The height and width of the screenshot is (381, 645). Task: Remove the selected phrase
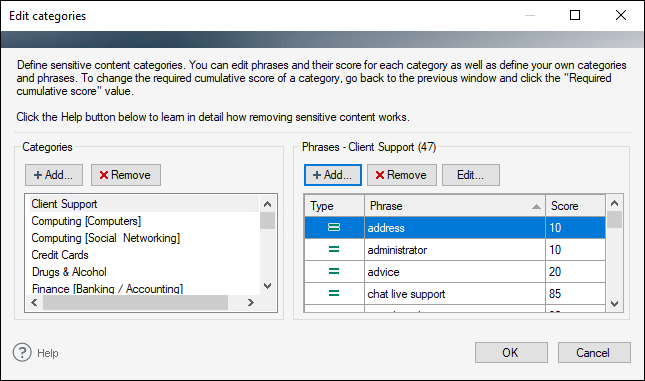coord(402,175)
